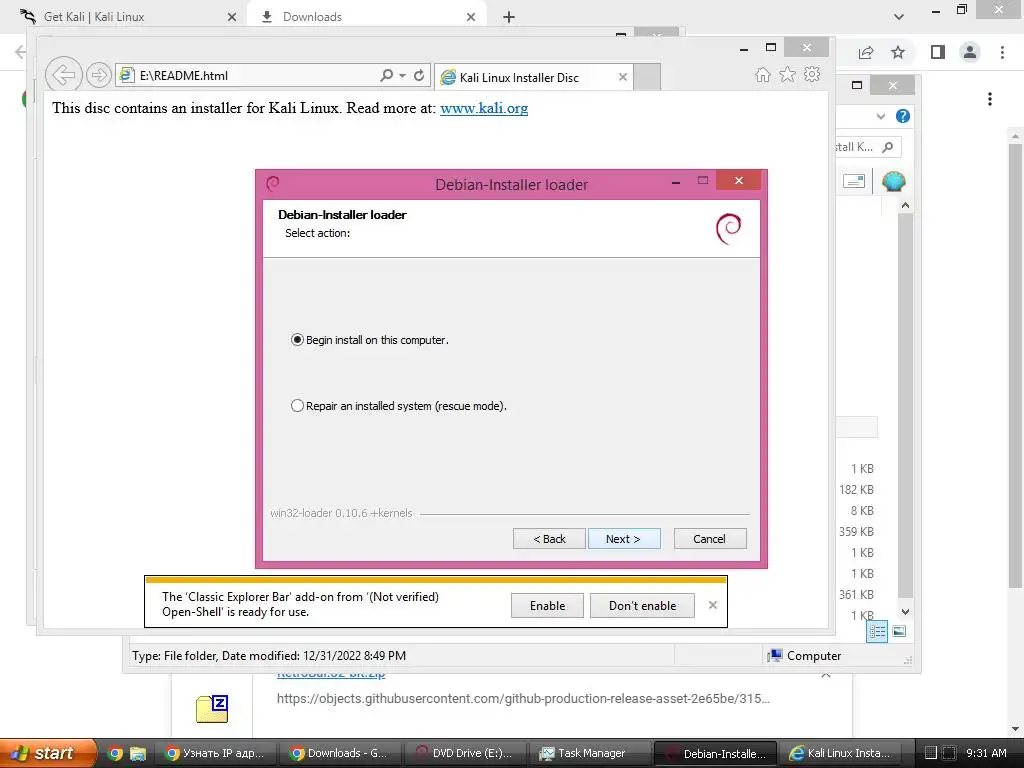Open the Узнать IP адр... Chrome taskbar button

(218, 753)
